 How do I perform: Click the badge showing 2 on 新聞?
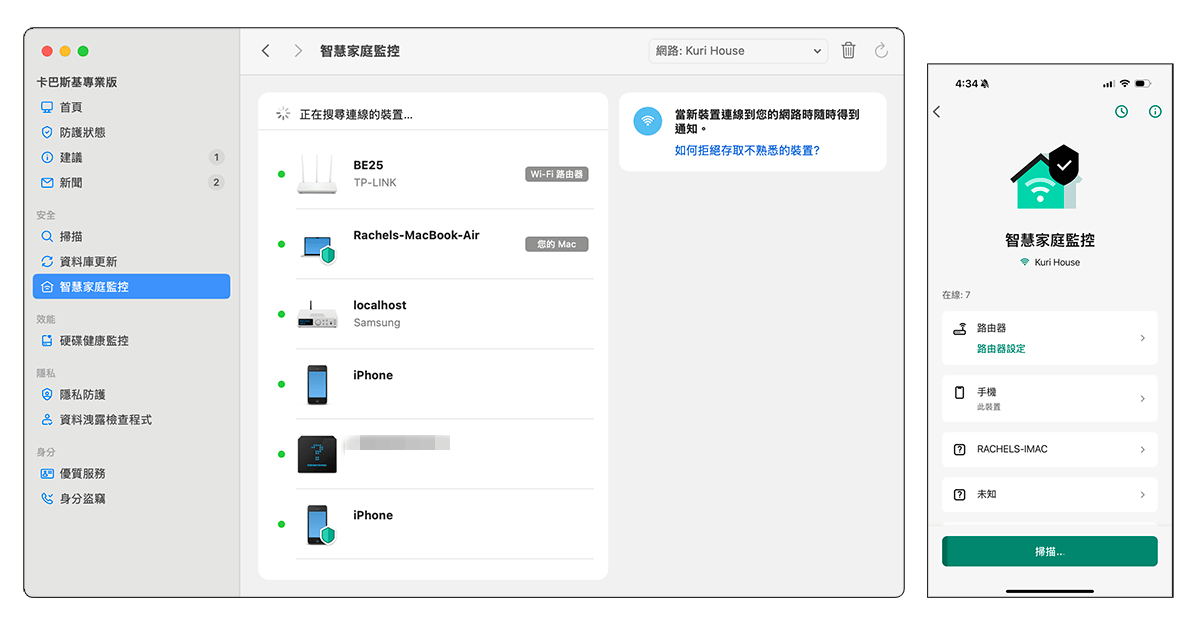216,182
